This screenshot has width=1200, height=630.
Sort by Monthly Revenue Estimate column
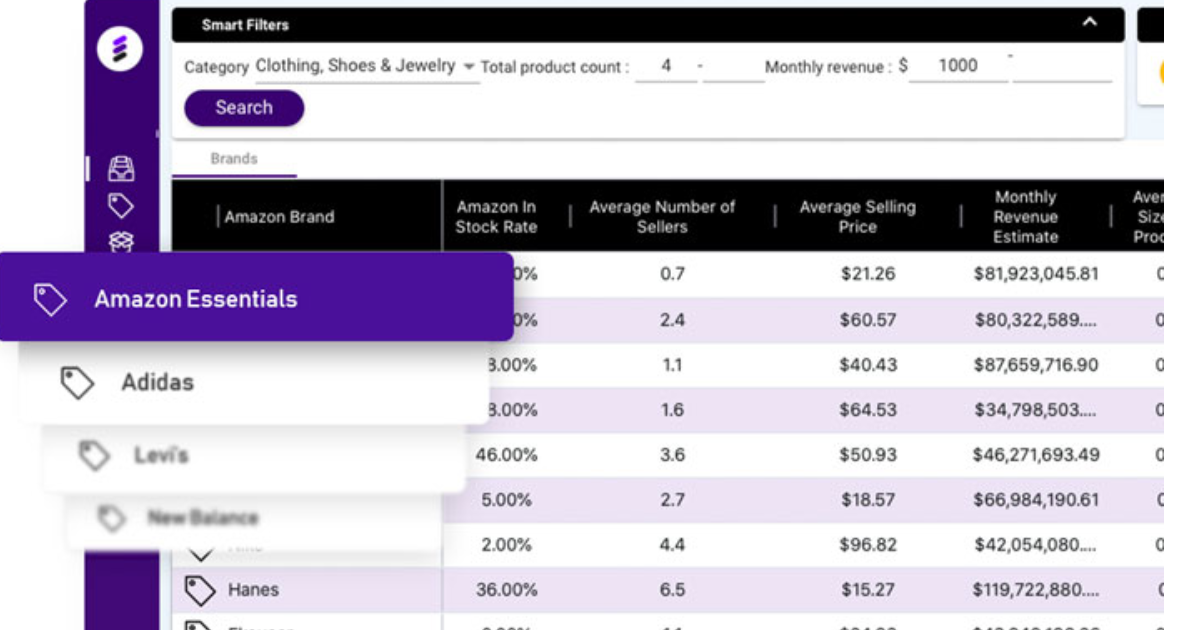[x=1025, y=217]
